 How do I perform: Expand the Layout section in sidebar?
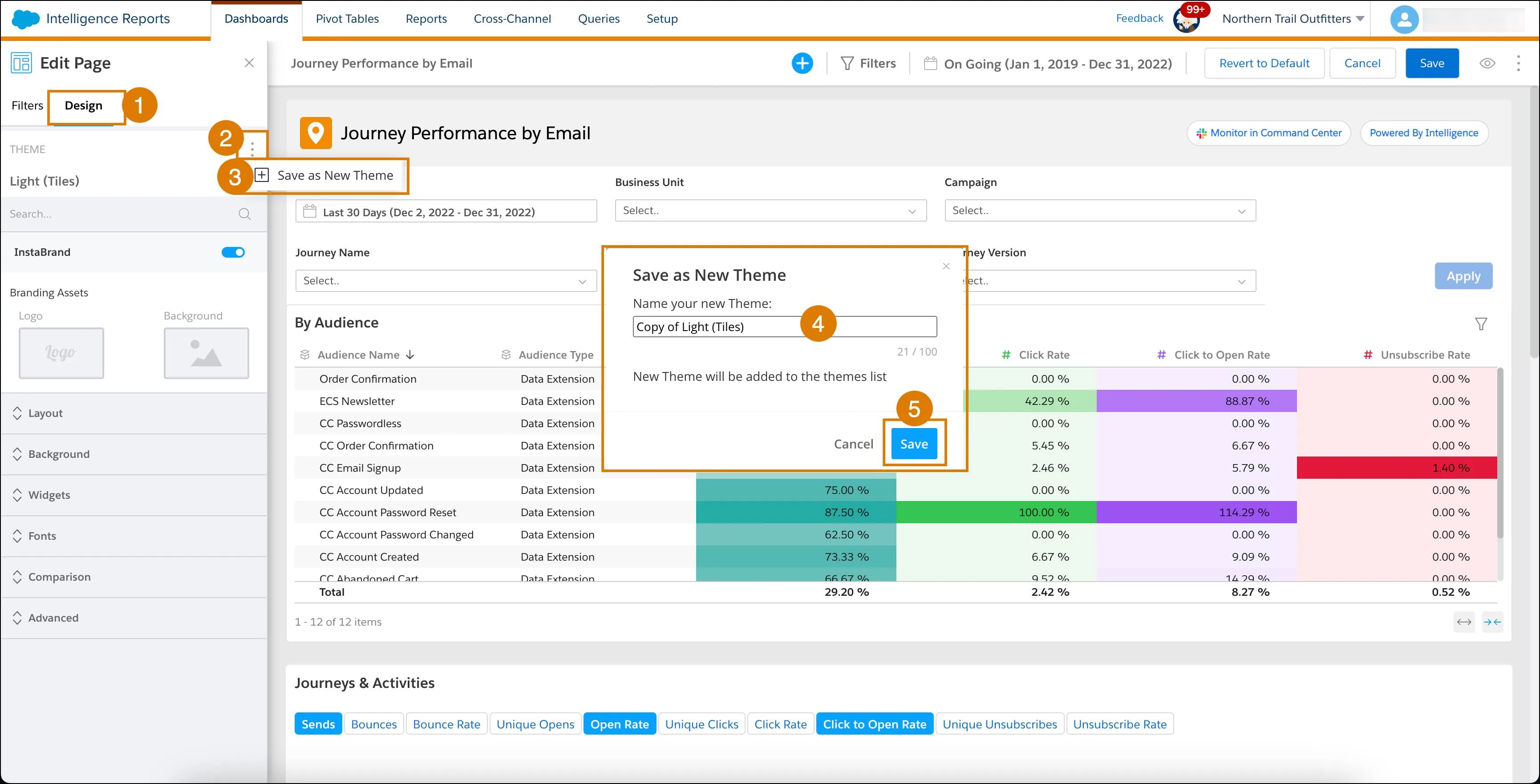point(45,412)
